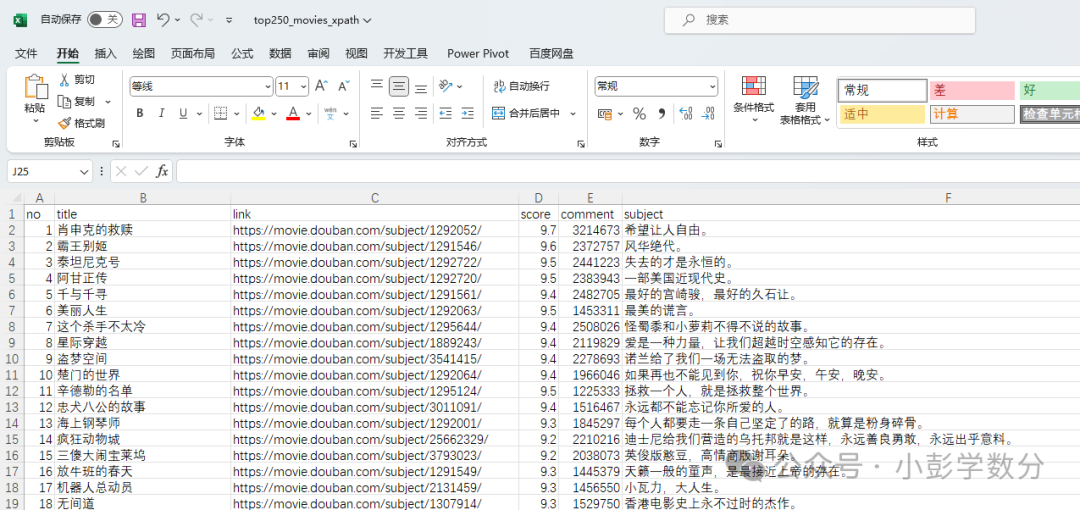
Task: Switch to the 公式 tab
Action: (x=242, y=53)
